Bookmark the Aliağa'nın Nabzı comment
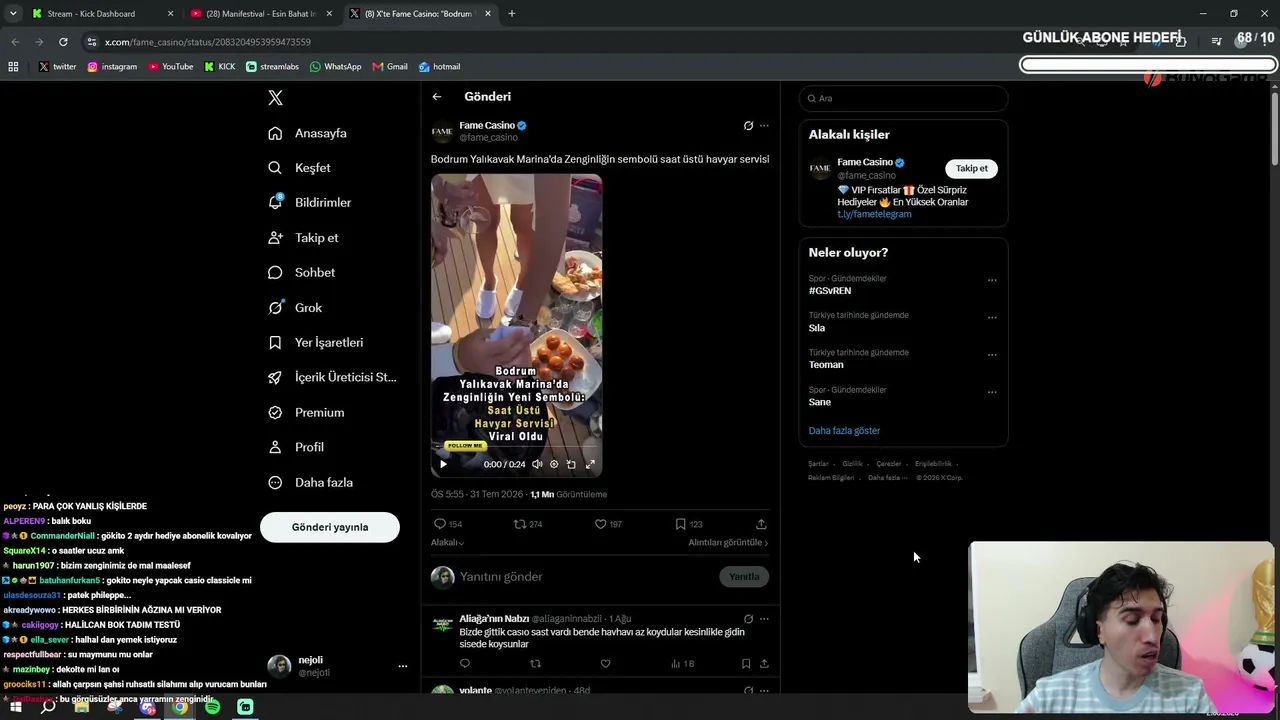1280x720 pixels. click(x=746, y=664)
